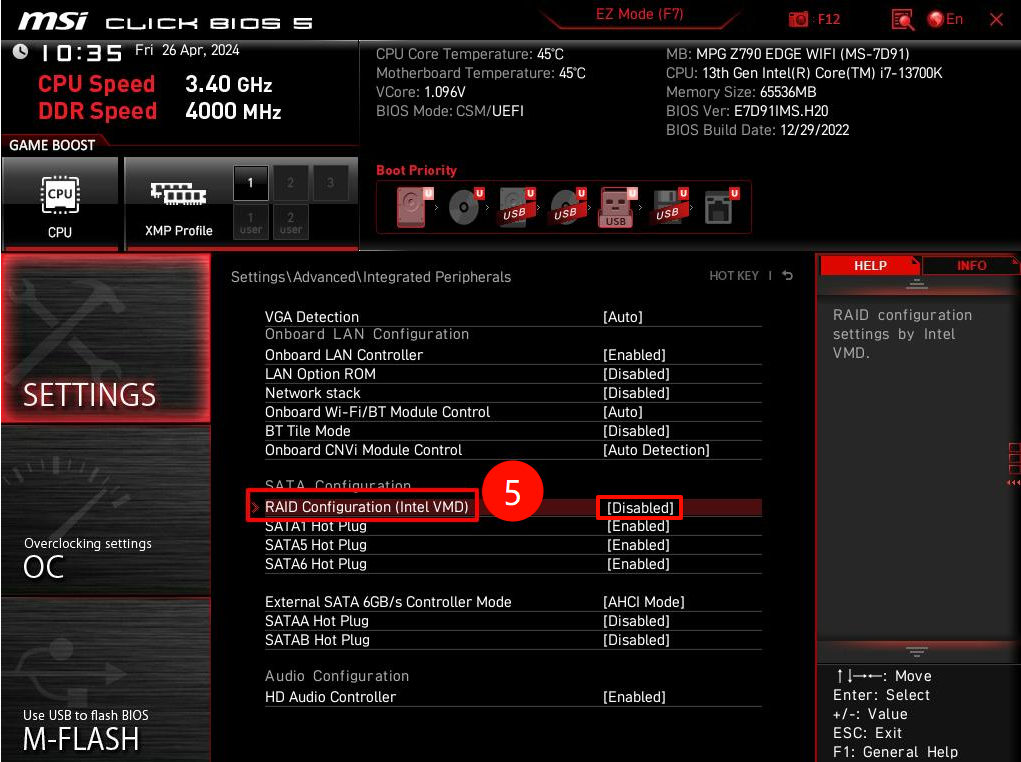
Task: Switch to EZ Mode (F7)
Action: (x=639, y=14)
